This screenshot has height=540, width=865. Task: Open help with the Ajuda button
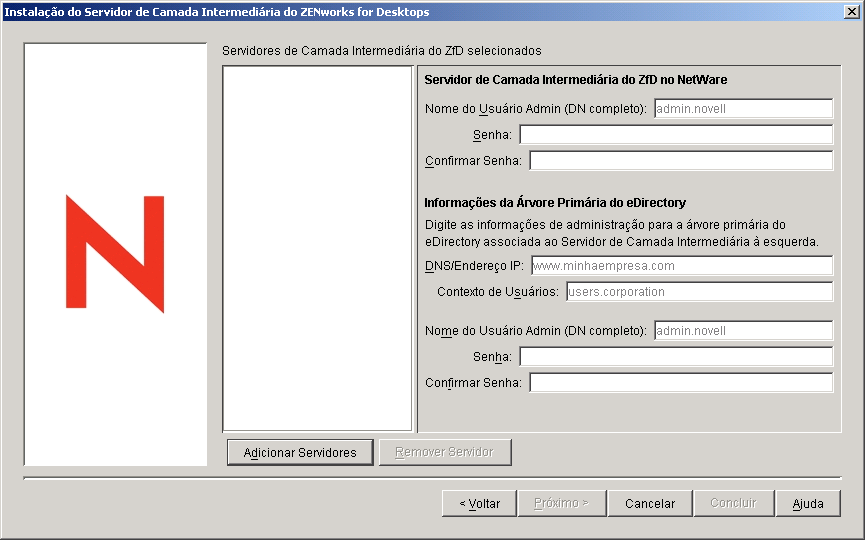(x=808, y=503)
